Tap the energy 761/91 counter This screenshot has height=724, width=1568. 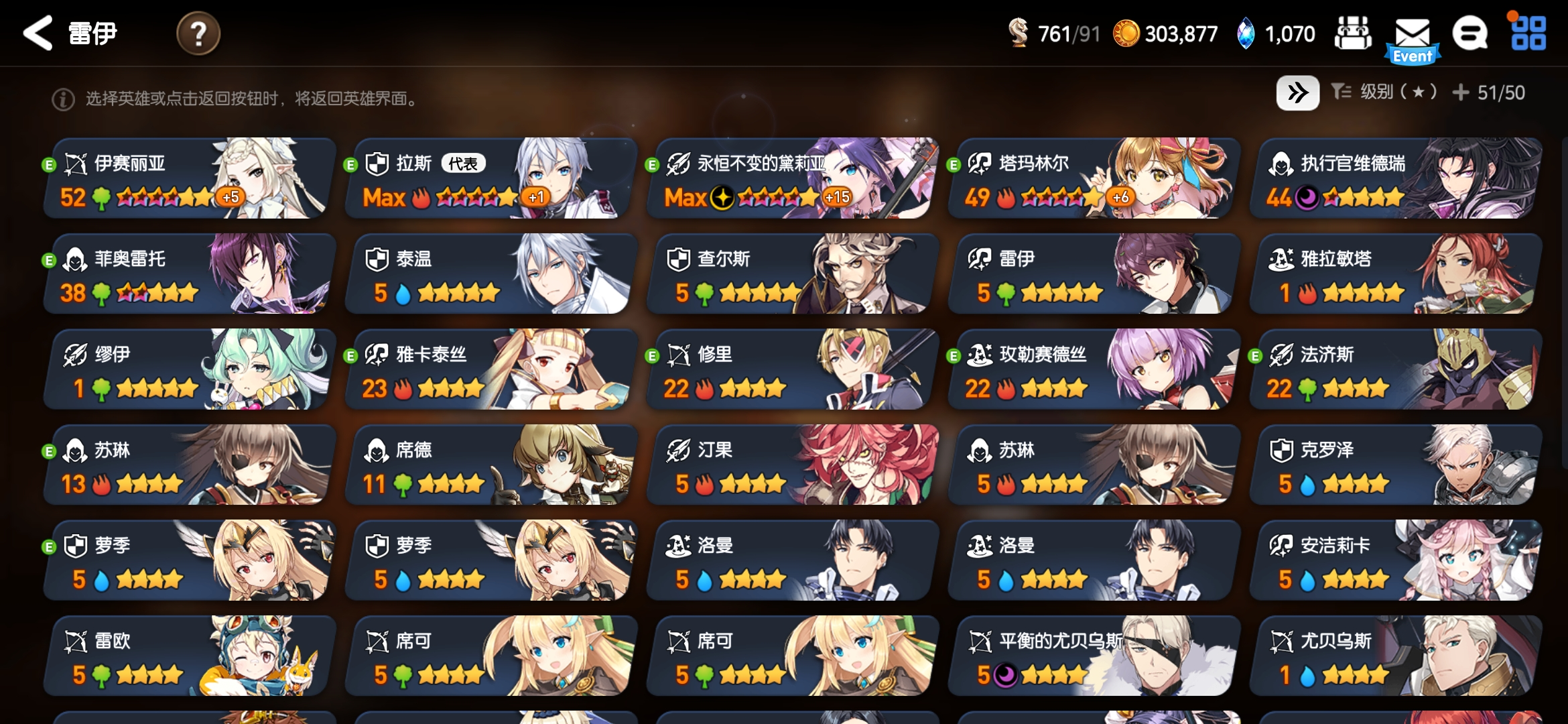1054,34
